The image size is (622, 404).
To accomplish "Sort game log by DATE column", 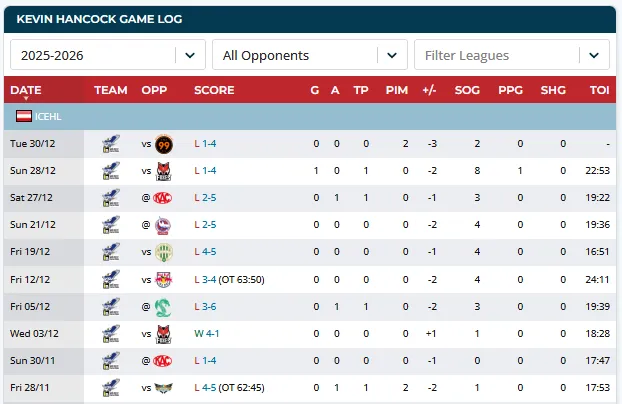I will pos(26,90).
